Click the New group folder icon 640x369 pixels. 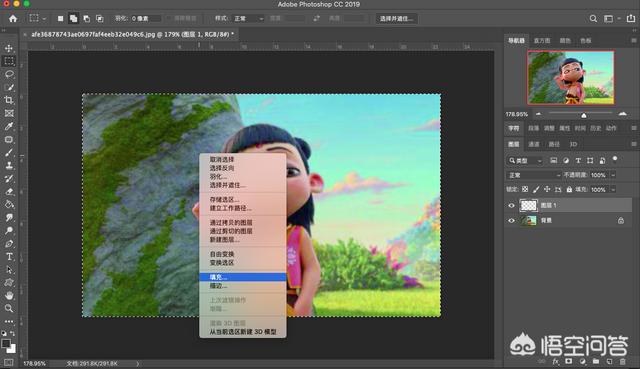point(596,362)
